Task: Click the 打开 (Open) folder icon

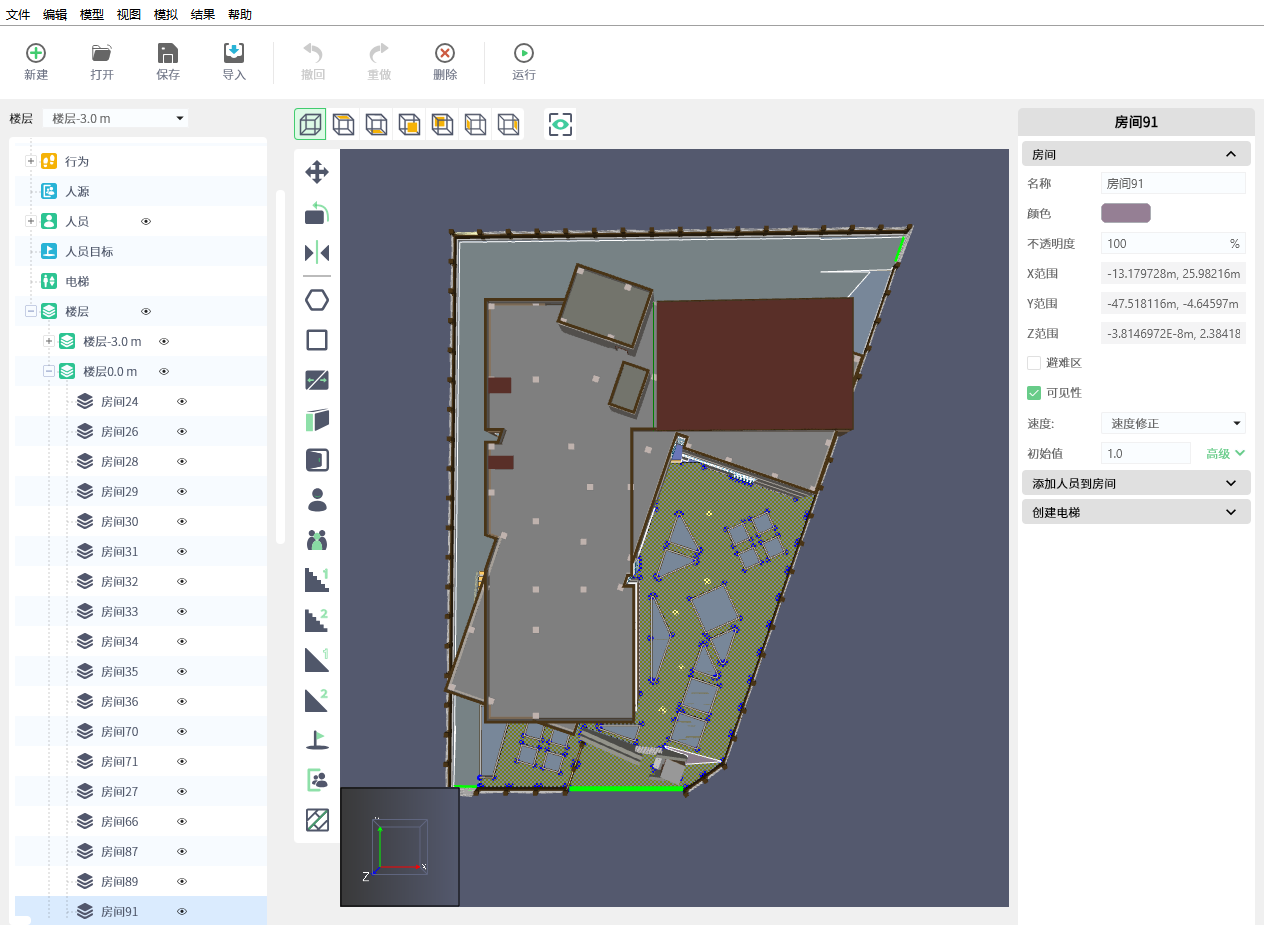Action: (x=102, y=53)
